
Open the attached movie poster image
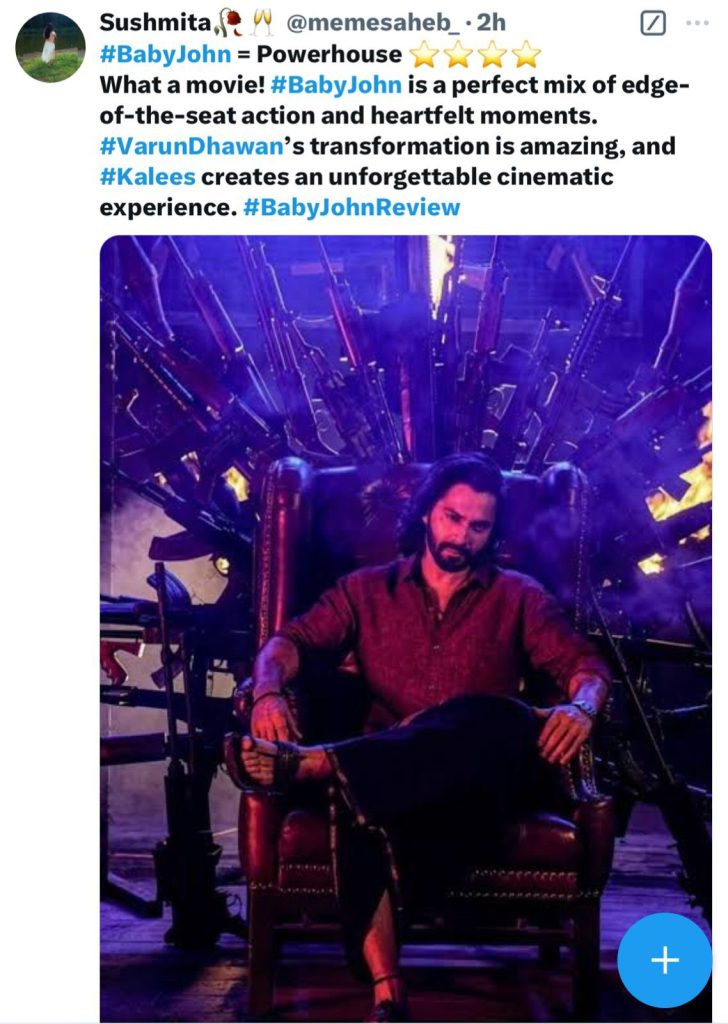click(405, 600)
